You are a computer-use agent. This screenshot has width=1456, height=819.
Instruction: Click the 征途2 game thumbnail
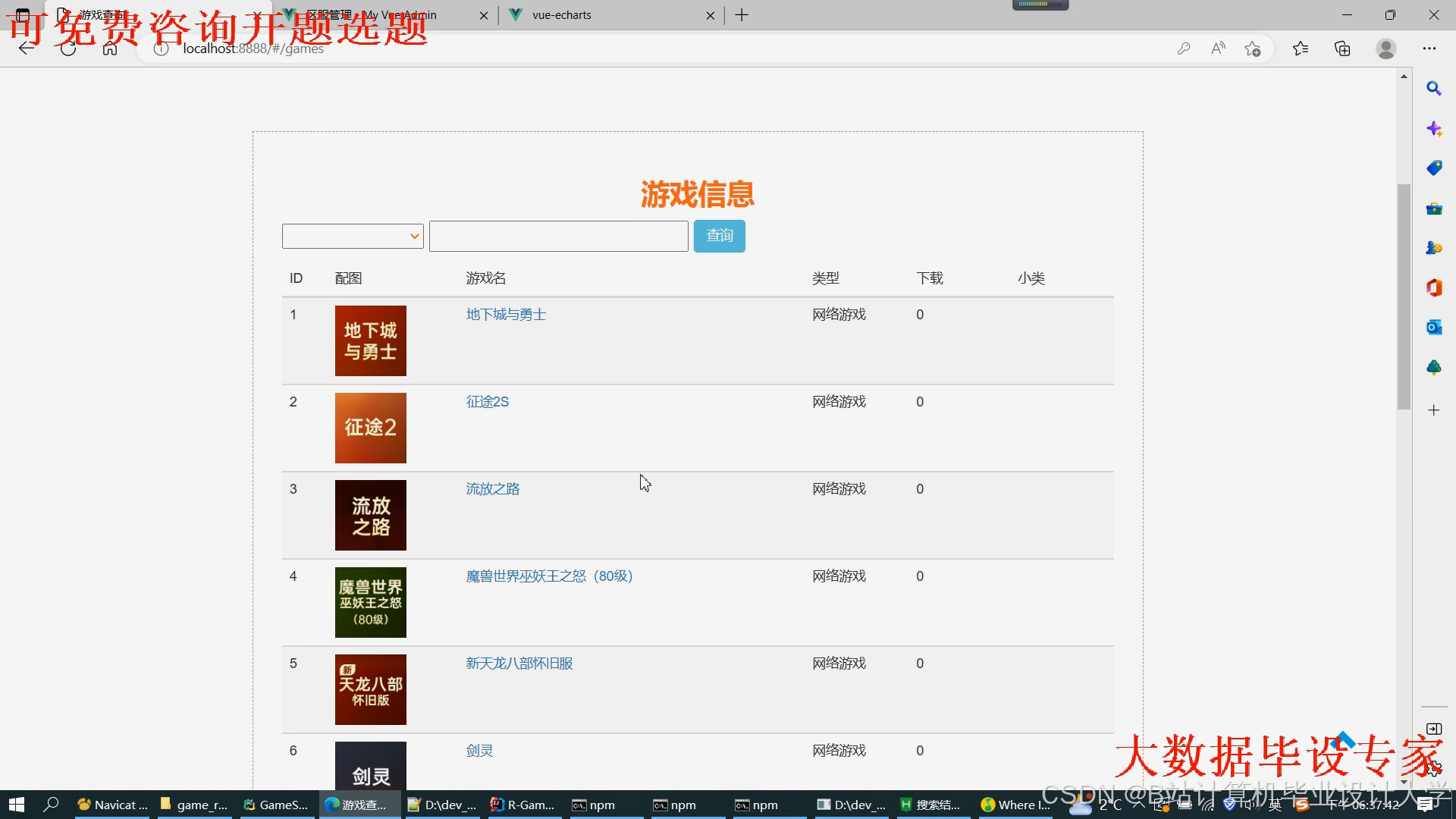pyautogui.click(x=370, y=428)
